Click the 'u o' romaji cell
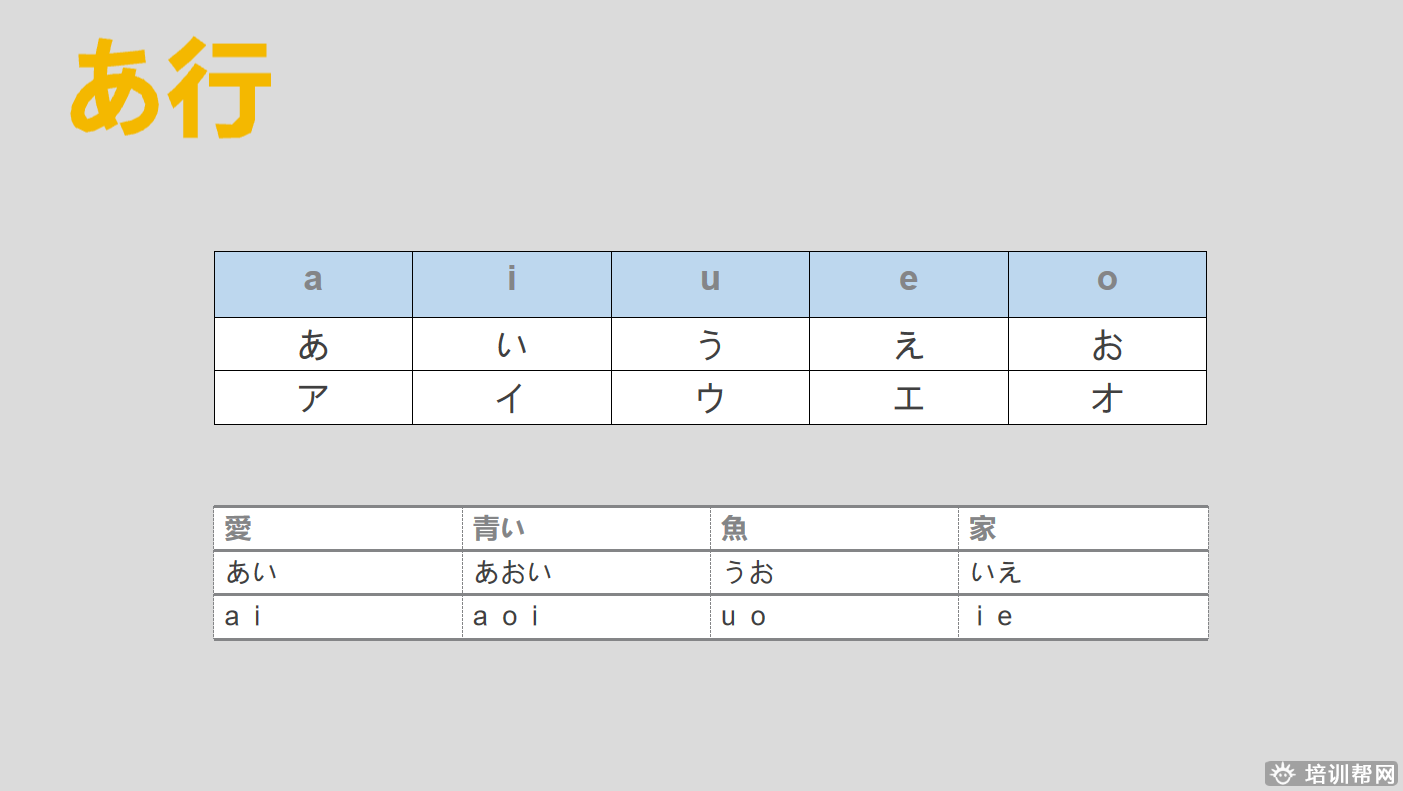The width and height of the screenshot is (1403, 791). (x=834, y=617)
